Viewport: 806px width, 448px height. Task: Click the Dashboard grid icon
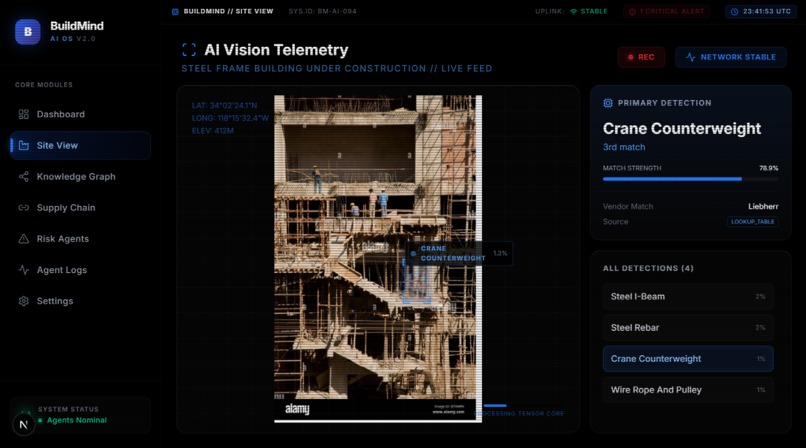[x=24, y=114]
